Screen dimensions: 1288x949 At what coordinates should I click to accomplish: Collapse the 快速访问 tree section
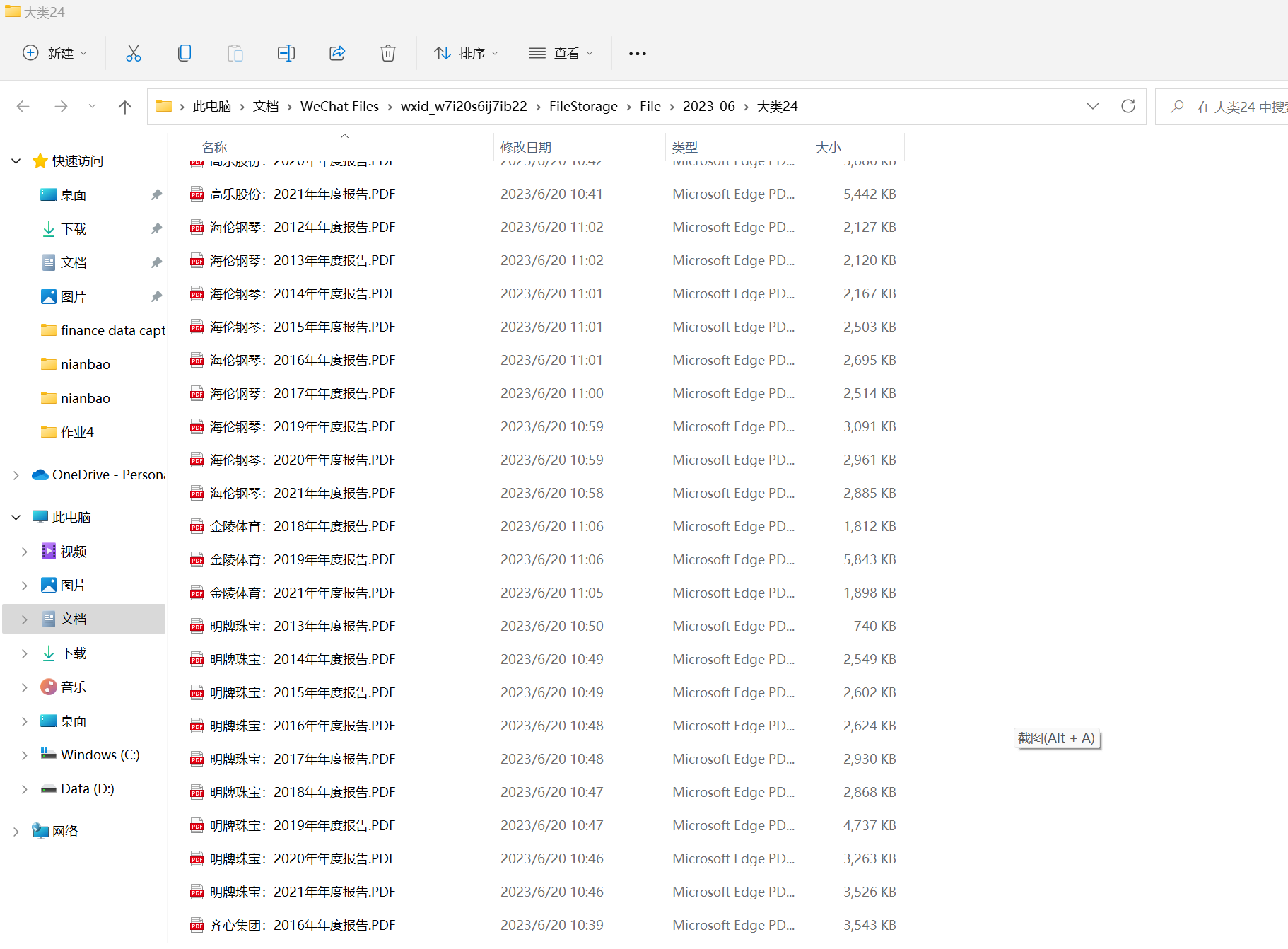pos(16,161)
